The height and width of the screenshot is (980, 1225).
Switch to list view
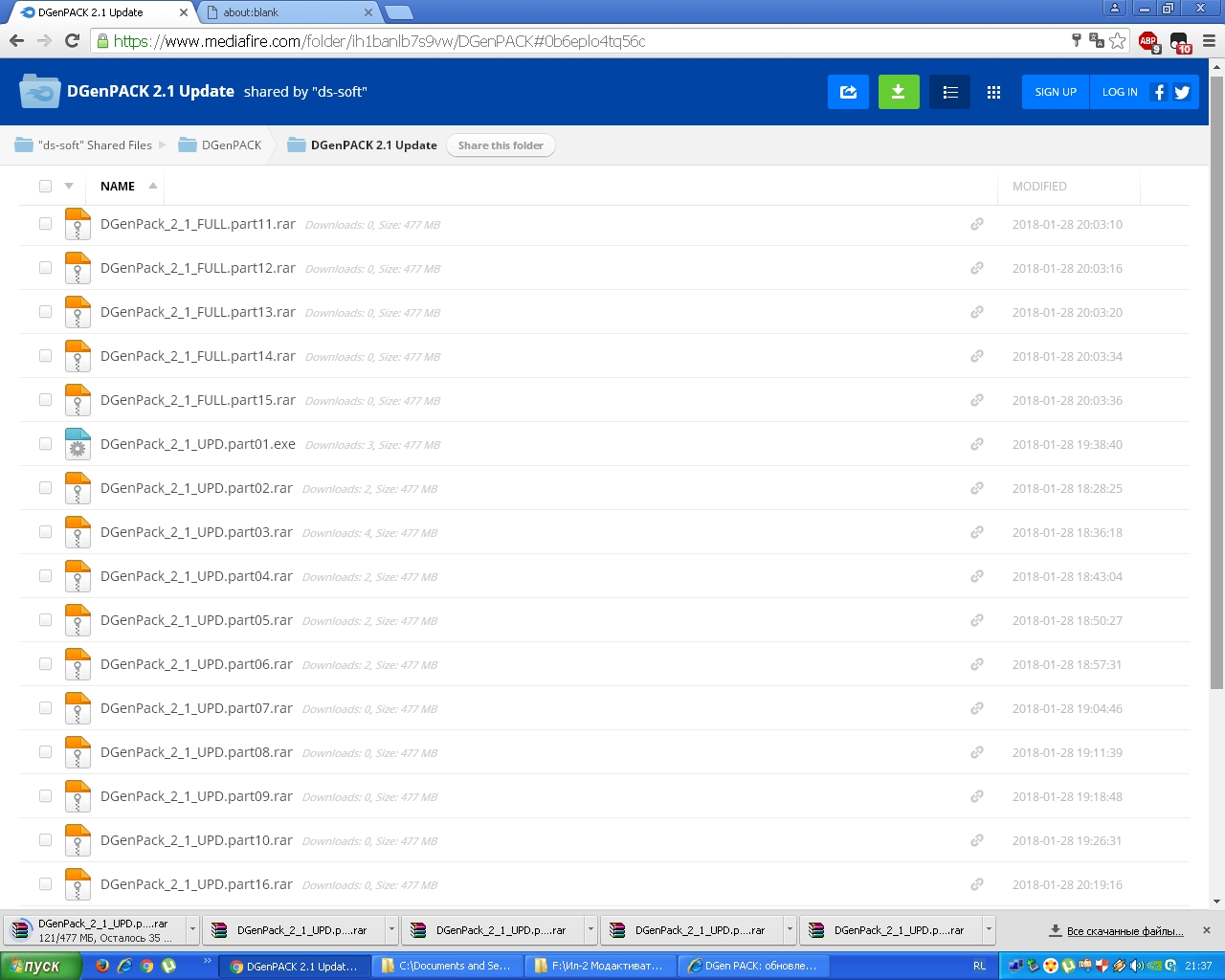coord(949,92)
